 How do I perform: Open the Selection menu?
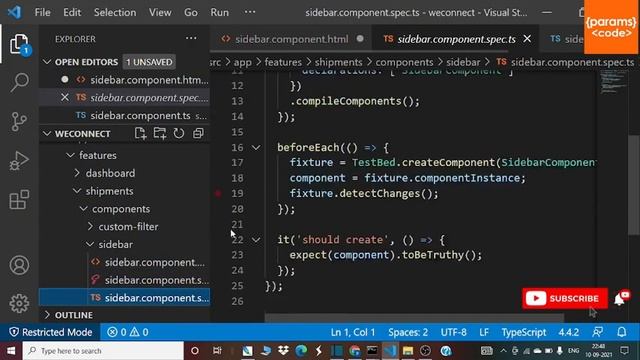tap(115, 12)
